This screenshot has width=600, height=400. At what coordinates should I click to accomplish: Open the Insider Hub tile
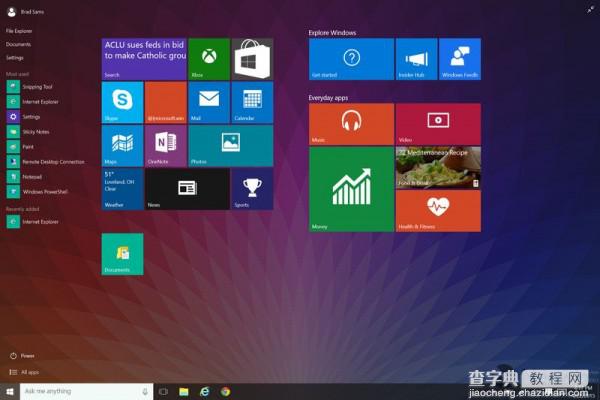coord(416,59)
